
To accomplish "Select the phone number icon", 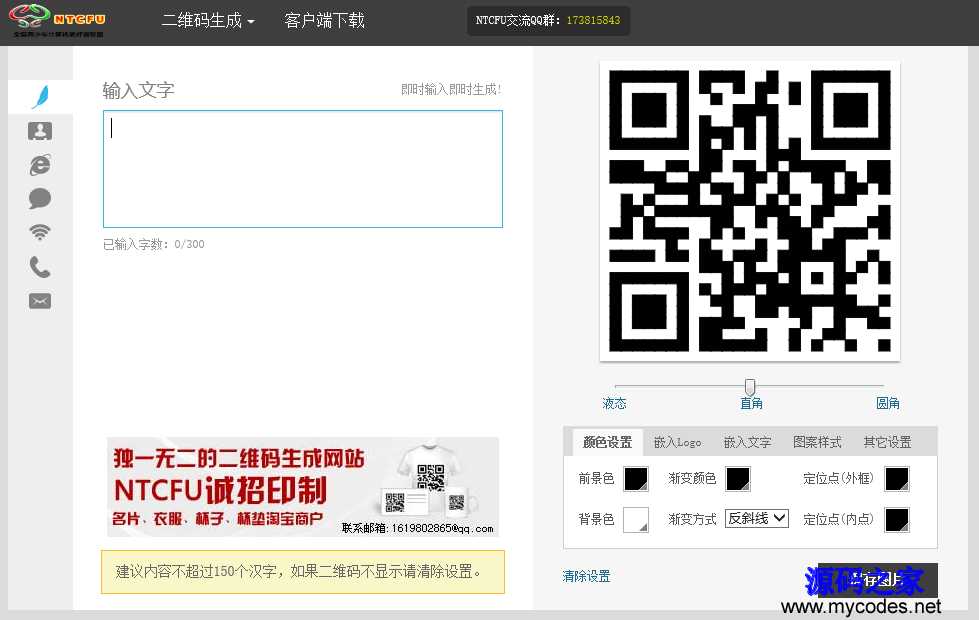I will [40, 267].
